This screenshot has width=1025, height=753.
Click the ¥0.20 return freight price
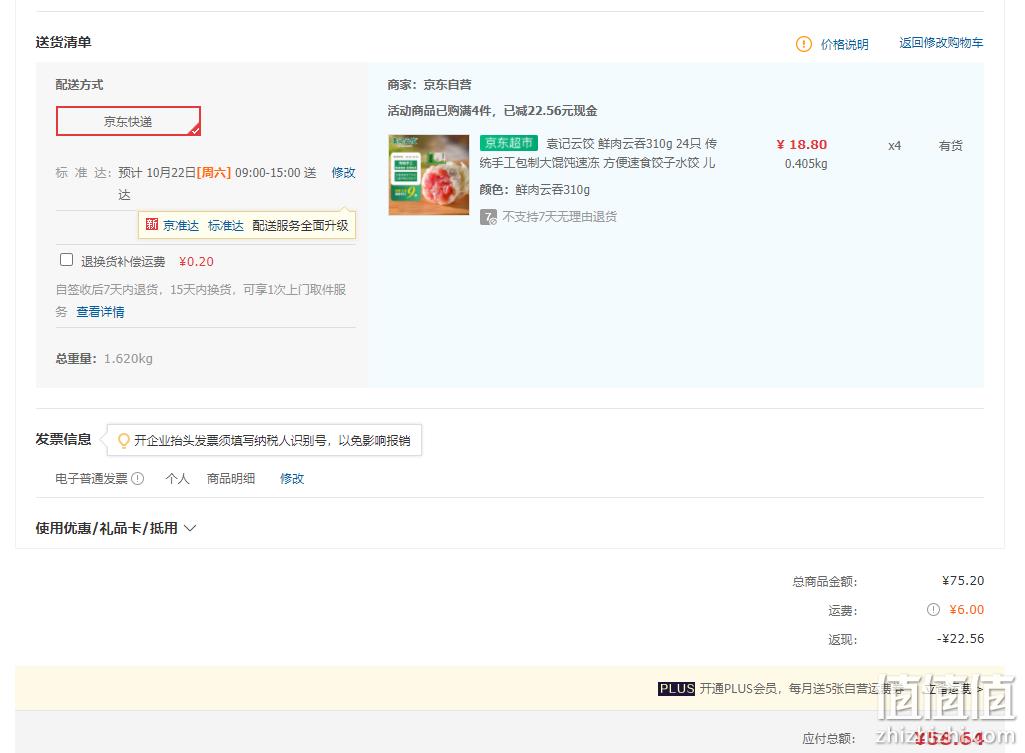(196, 261)
